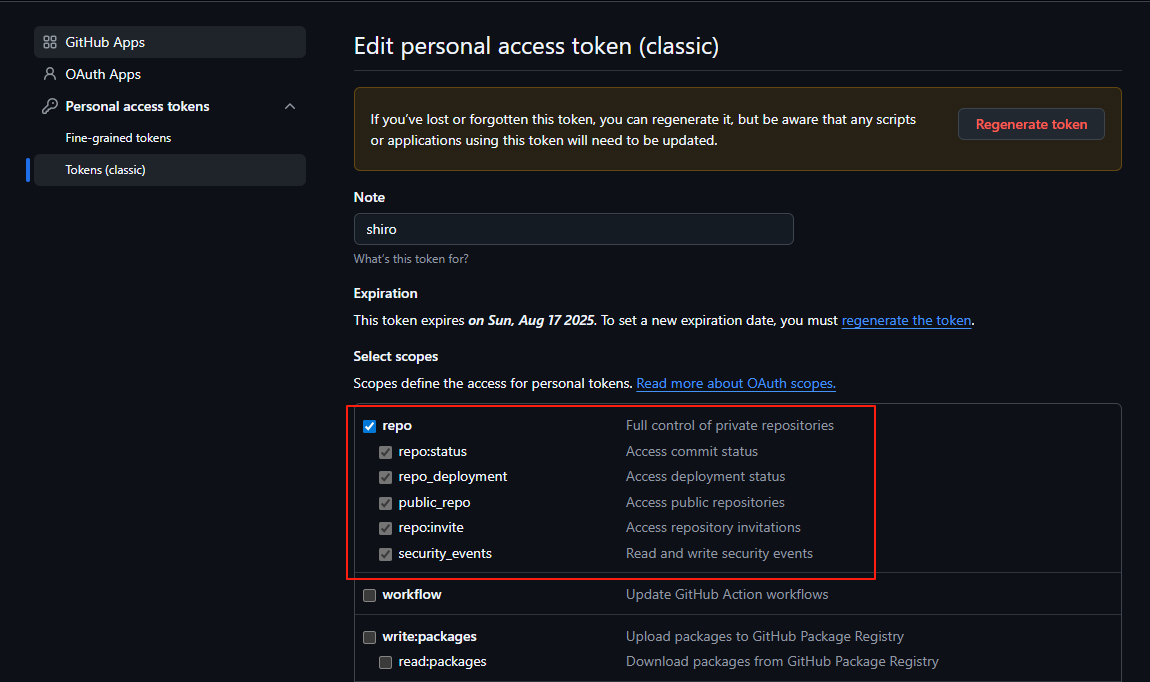
Task: Toggle the repo:status checkbox
Action: point(386,452)
